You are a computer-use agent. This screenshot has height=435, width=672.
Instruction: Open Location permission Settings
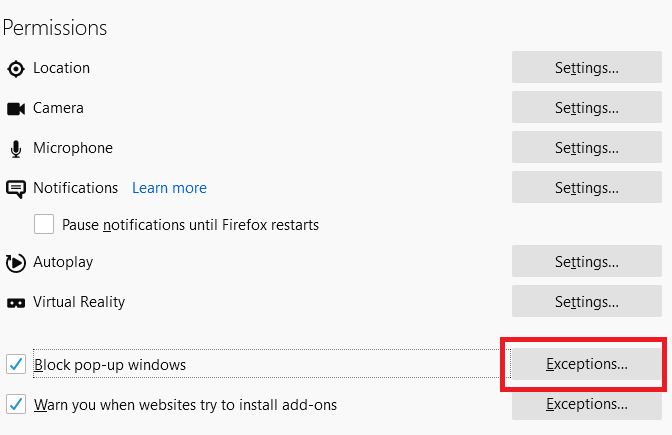pyautogui.click(x=587, y=68)
